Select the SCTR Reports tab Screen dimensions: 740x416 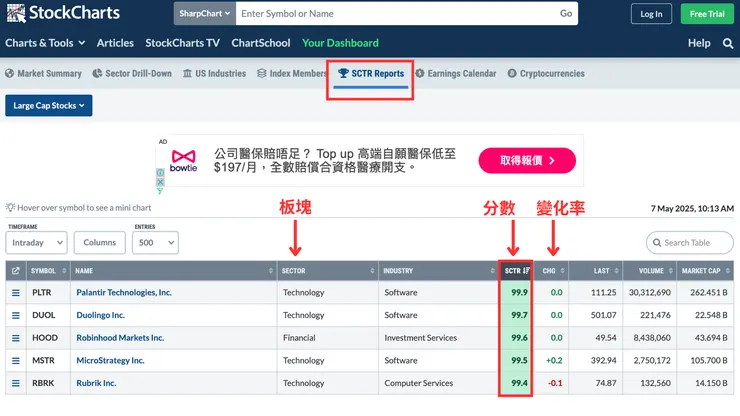pos(371,74)
